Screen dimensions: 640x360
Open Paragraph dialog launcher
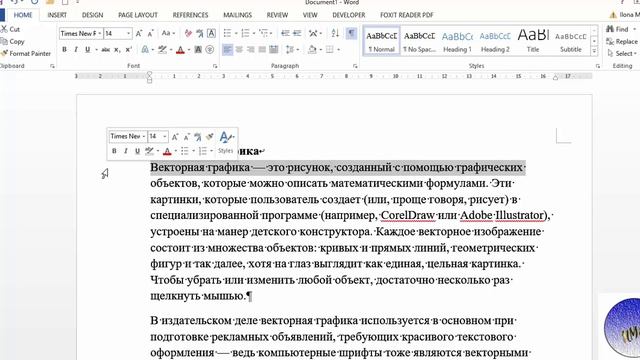355,66
